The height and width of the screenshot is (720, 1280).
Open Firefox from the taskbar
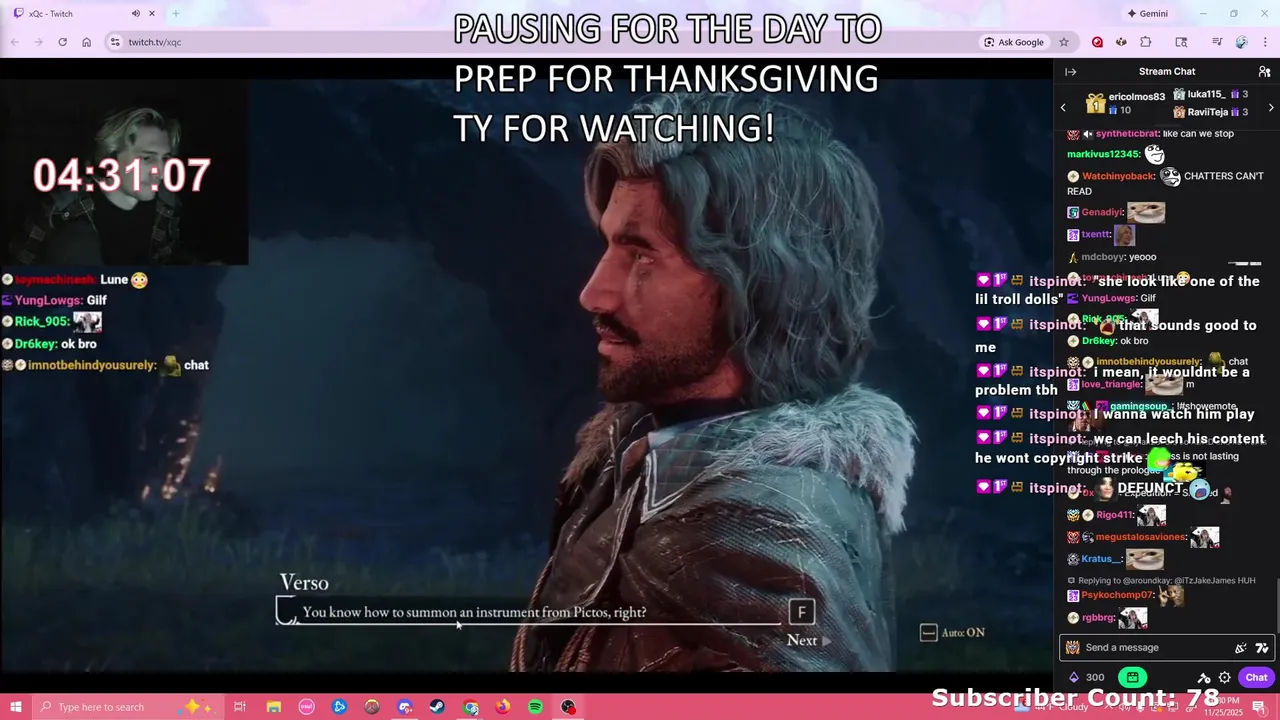pos(503,707)
